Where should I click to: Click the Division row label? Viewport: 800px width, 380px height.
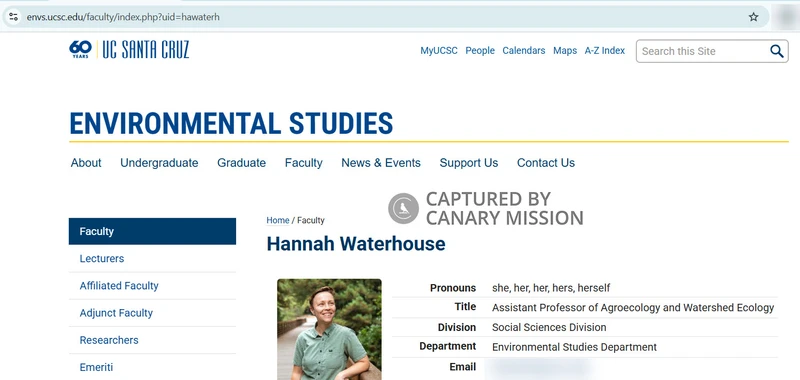tap(457, 327)
